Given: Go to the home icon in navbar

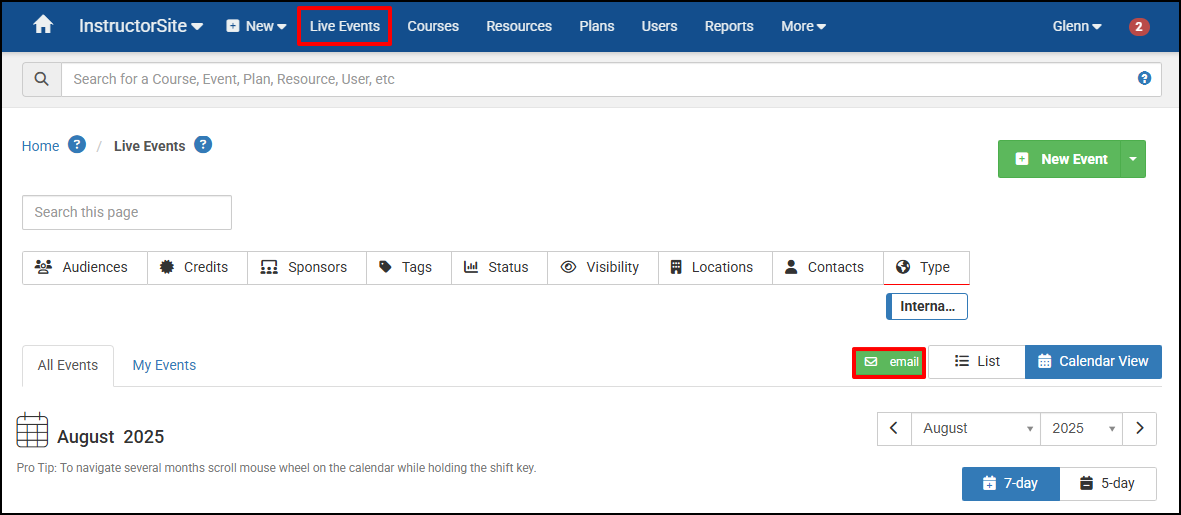Looking at the screenshot, I should point(44,26).
